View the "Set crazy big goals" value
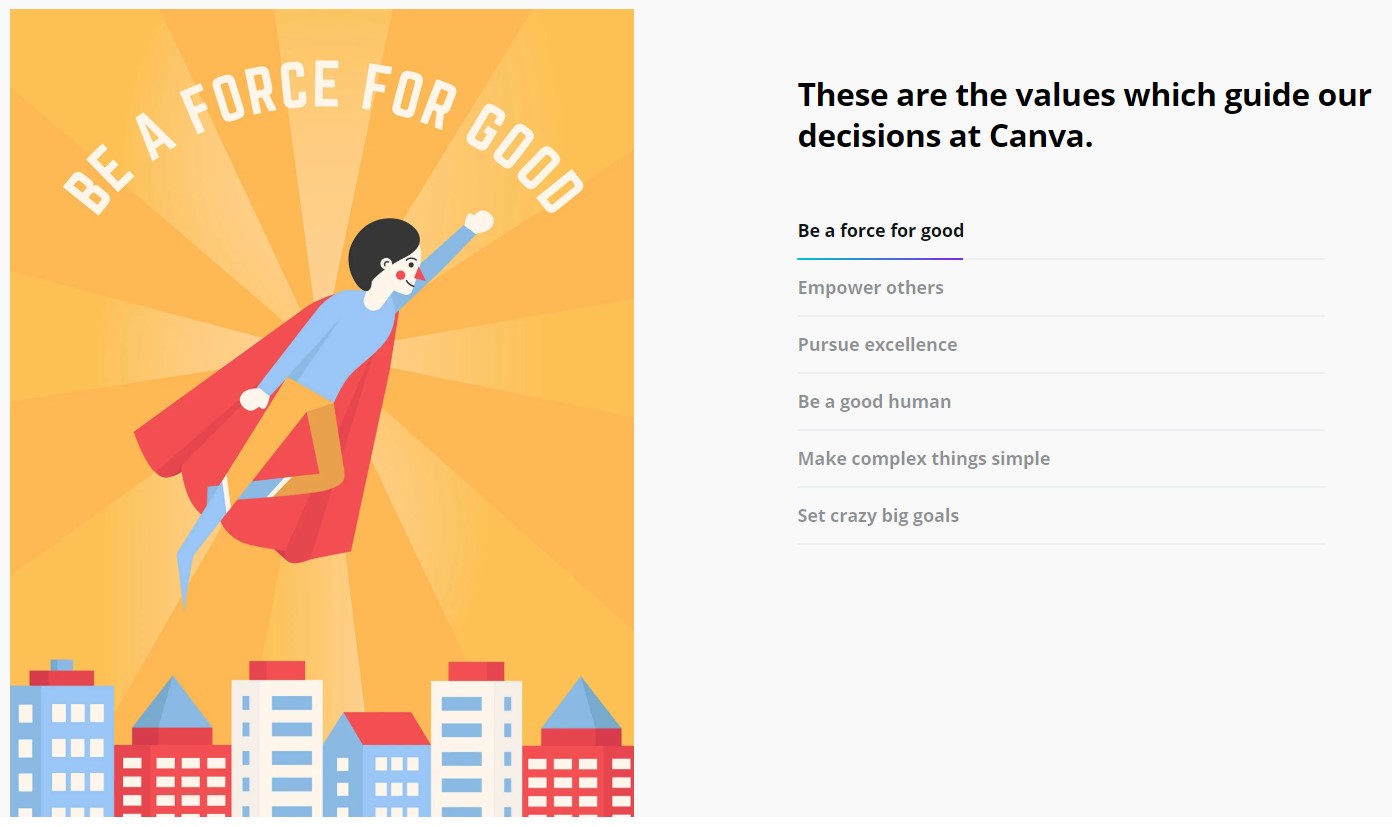 click(x=878, y=516)
